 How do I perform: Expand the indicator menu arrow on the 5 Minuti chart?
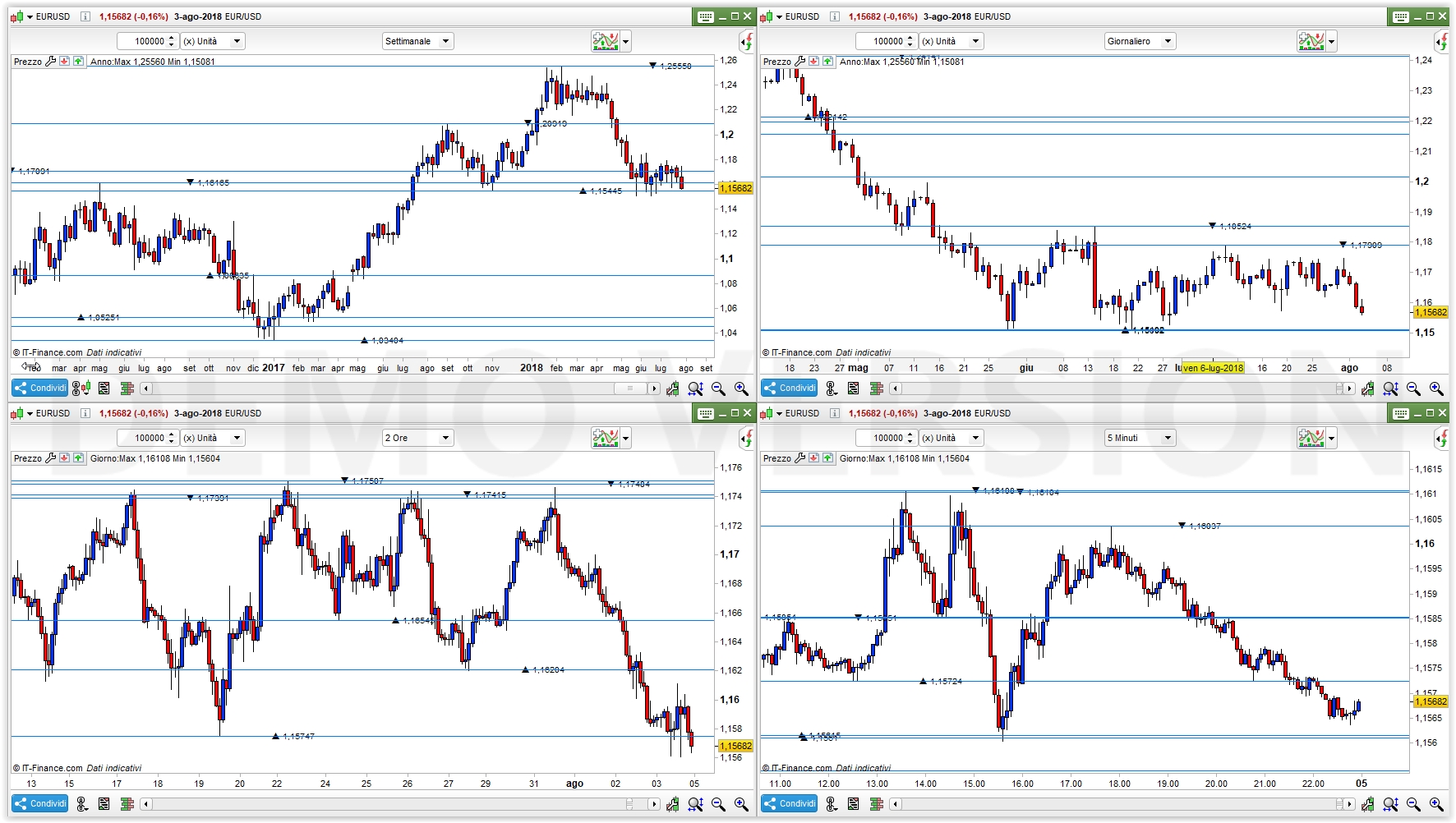click(1332, 438)
